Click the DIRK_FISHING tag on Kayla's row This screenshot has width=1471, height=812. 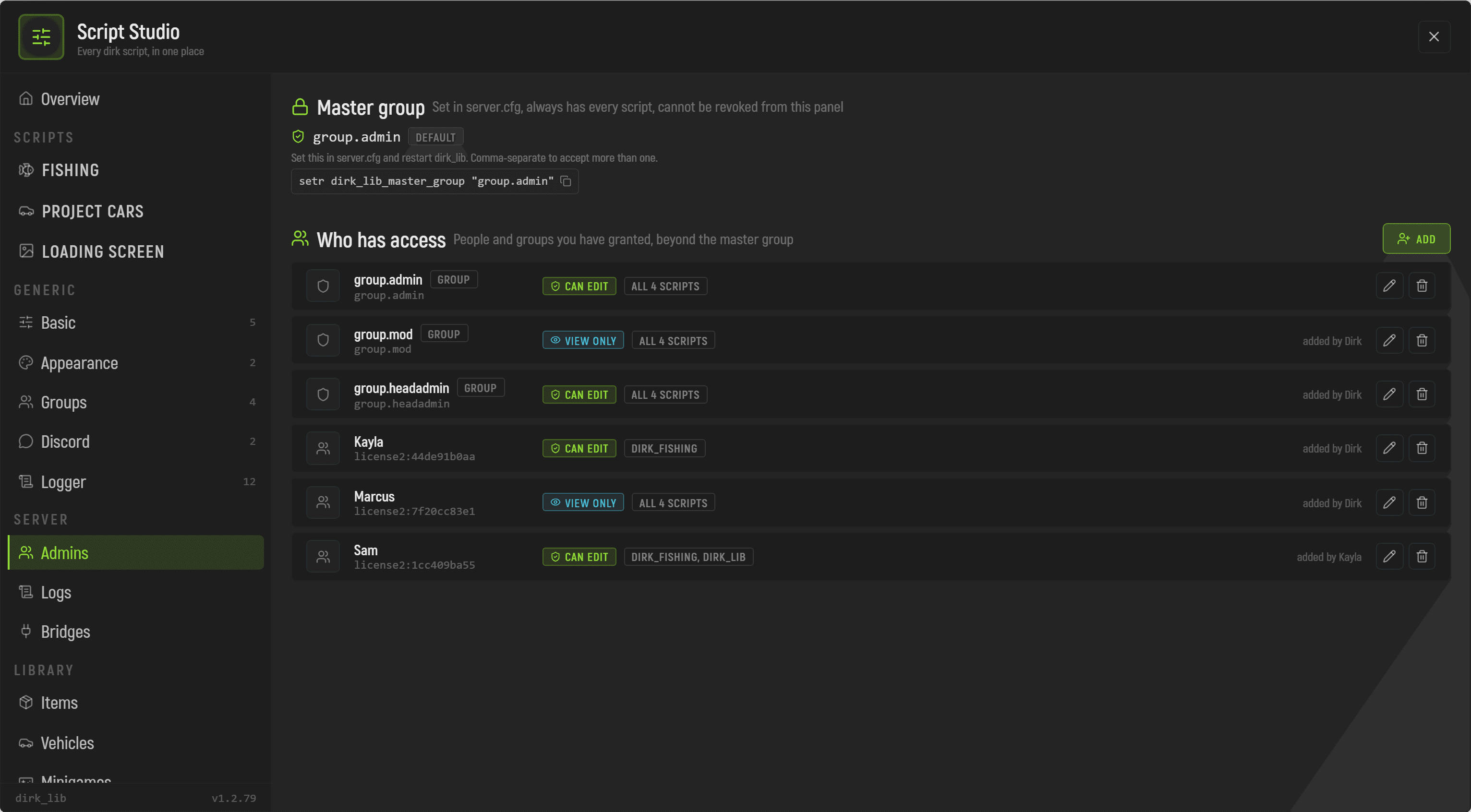pyautogui.click(x=664, y=449)
